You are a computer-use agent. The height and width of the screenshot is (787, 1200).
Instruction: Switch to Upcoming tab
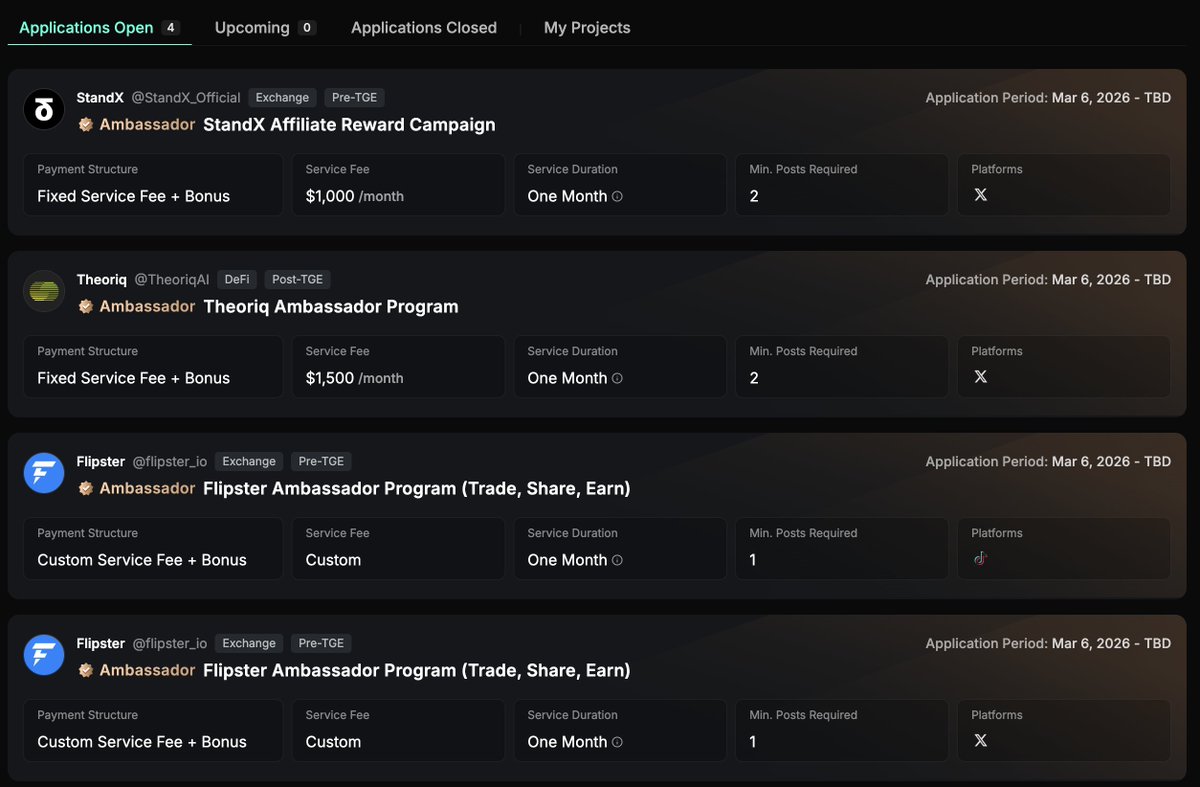tap(265, 28)
